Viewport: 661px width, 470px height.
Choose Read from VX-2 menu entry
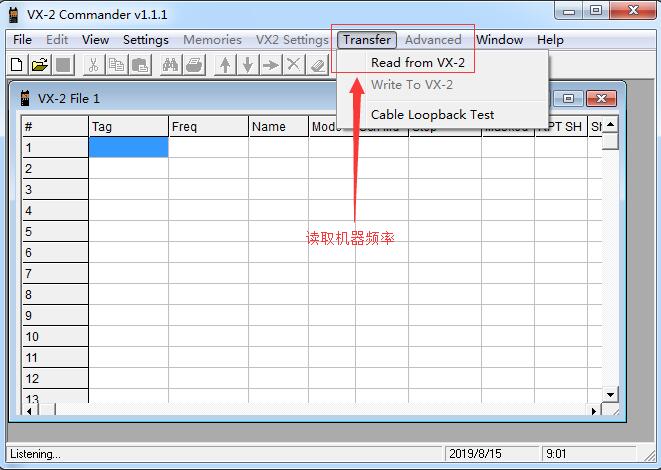[417, 62]
